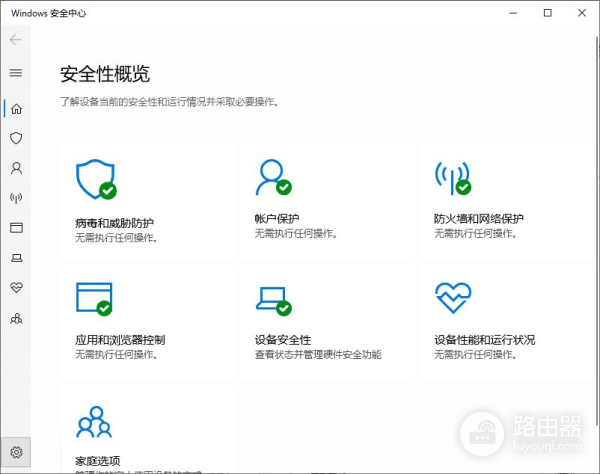The height and width of the screenshot is (474, 600).
Task: Maximize the Windows 安全中心 window
Action: pos(548,13)
